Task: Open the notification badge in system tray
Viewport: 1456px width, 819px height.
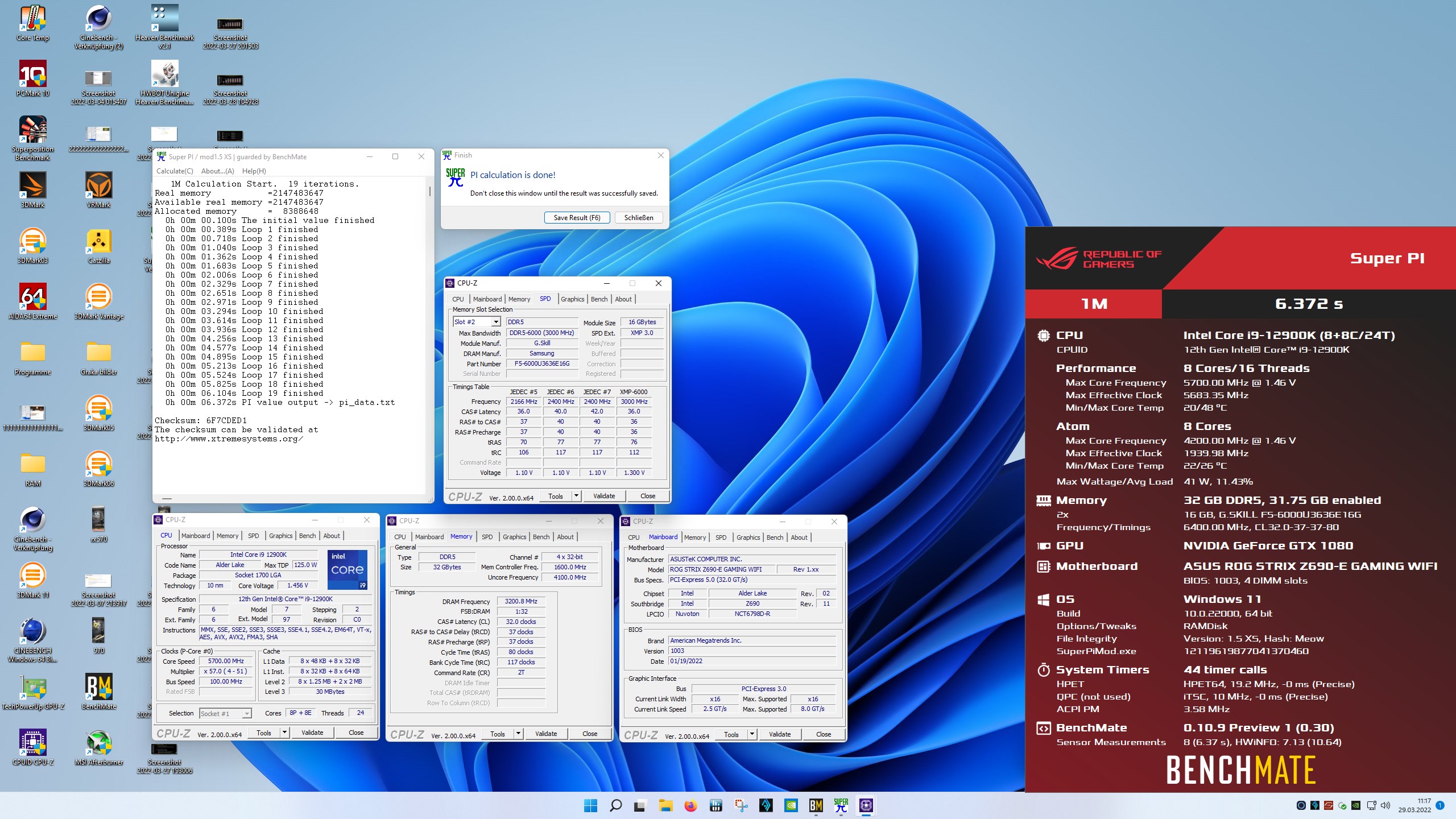Action: tap(1440, 805)
